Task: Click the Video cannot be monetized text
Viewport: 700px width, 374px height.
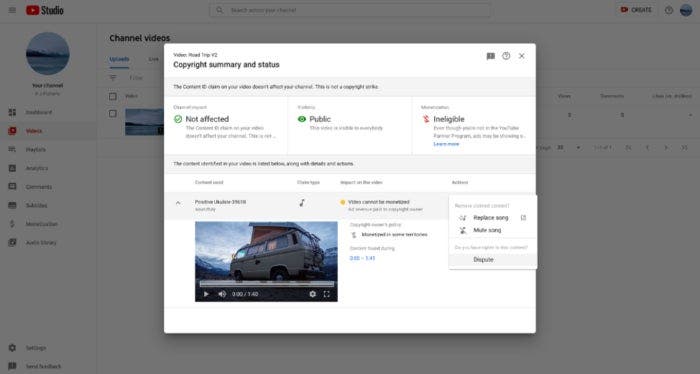Action: pos(379,202)
